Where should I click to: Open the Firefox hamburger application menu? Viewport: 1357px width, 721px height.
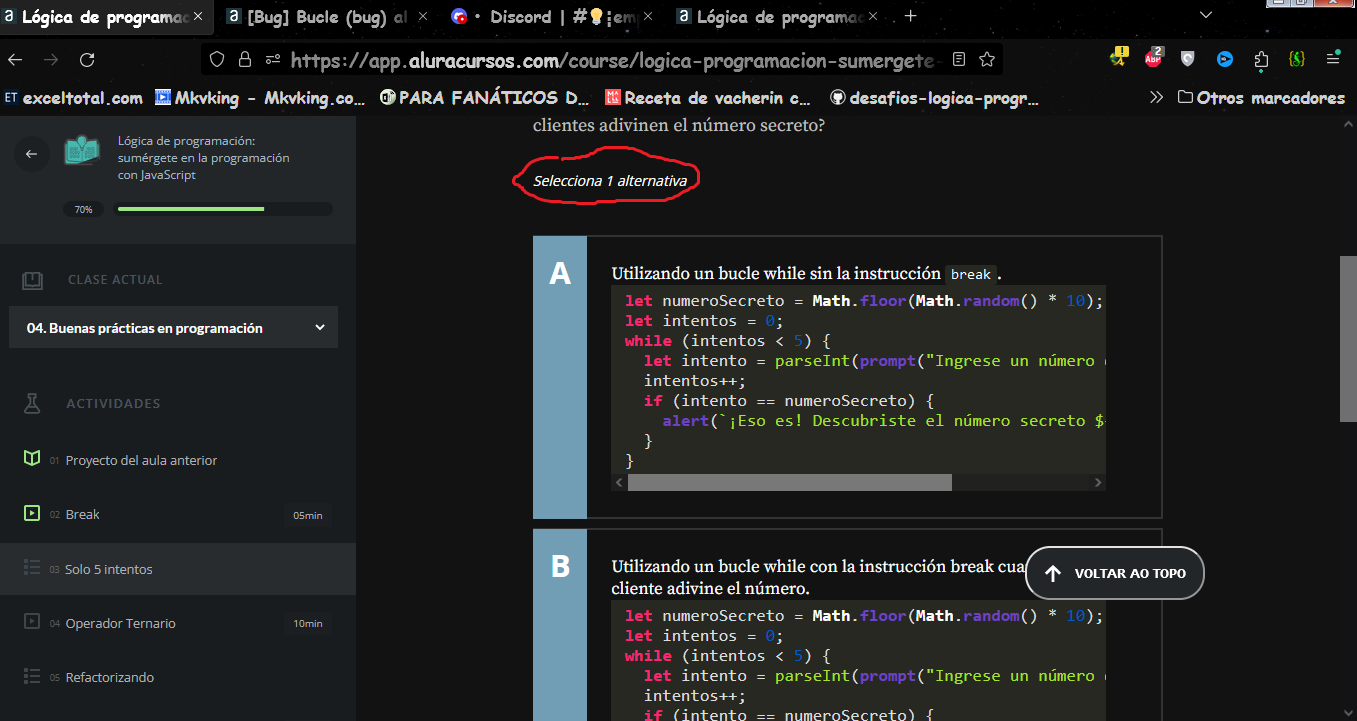1333,59
